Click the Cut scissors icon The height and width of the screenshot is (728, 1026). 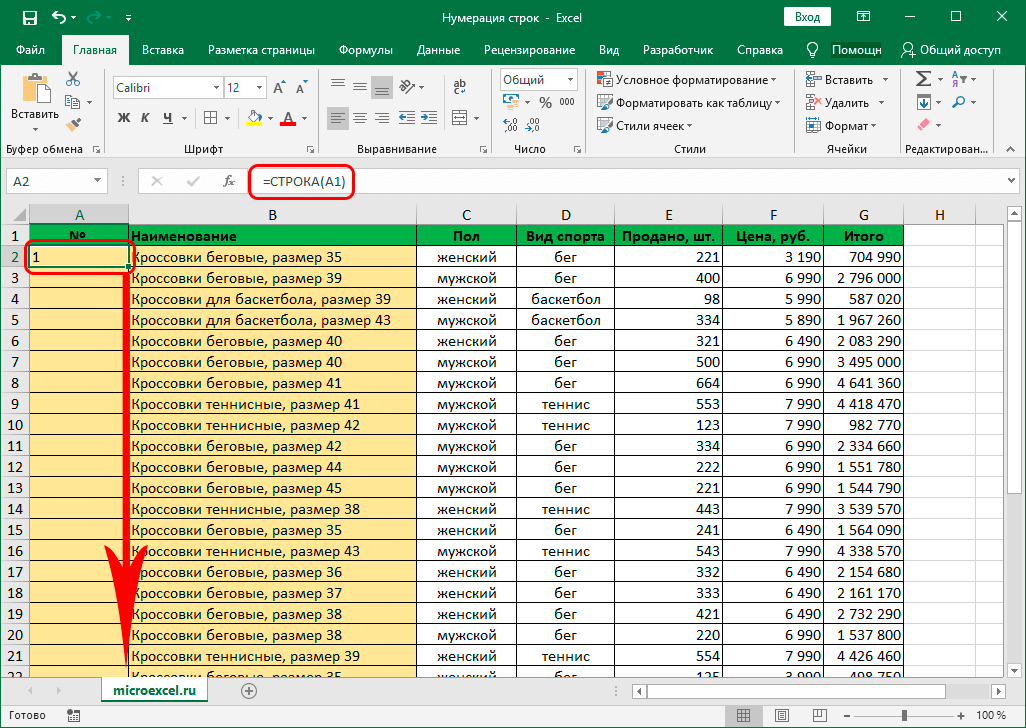click(73, 79)
